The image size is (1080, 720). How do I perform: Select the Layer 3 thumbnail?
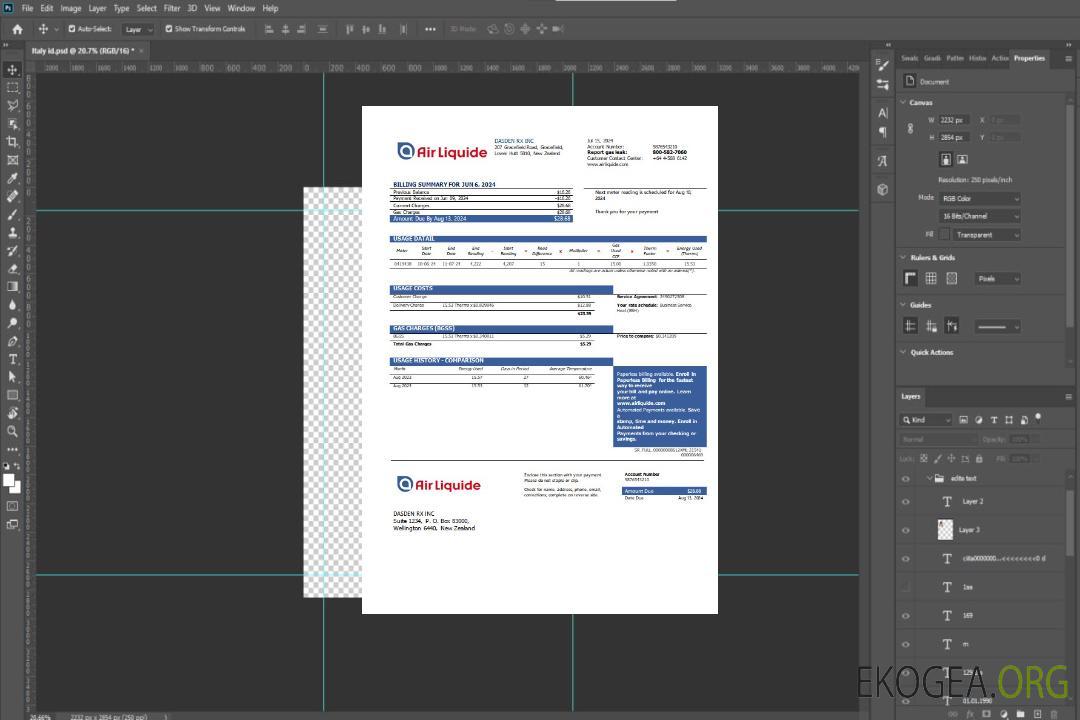coord(946,530)
